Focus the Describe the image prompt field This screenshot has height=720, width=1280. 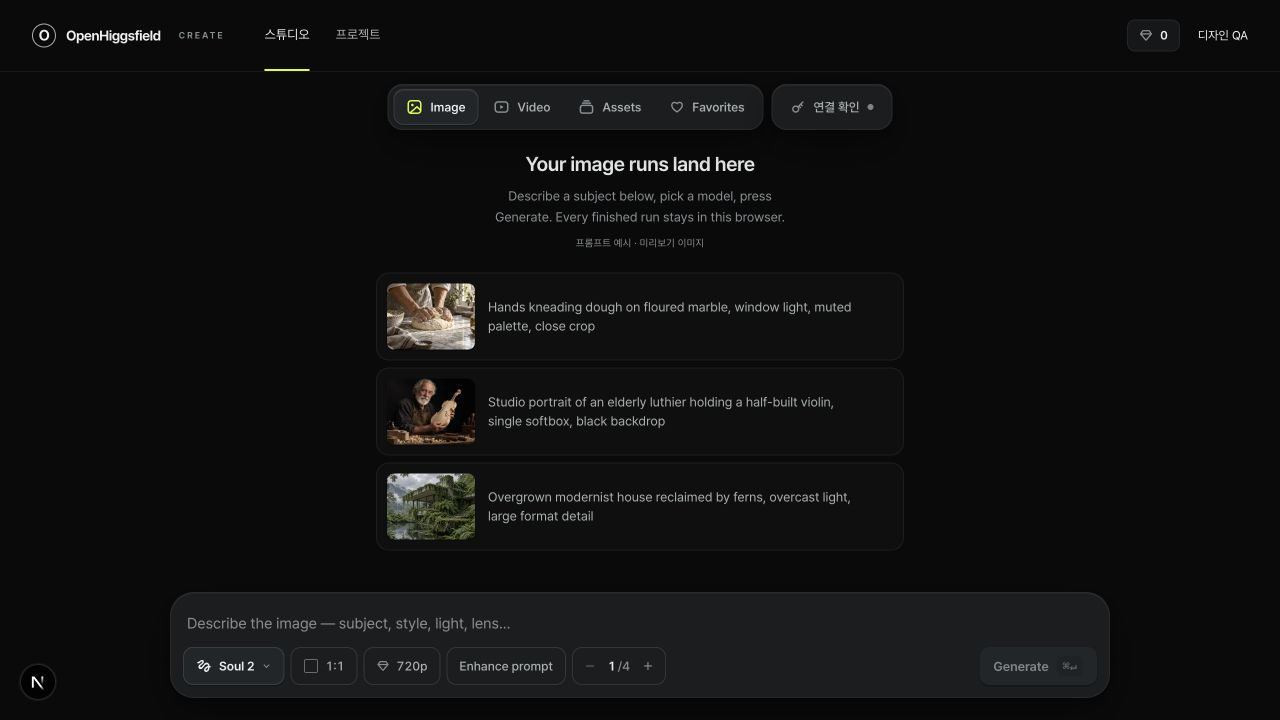640,623
